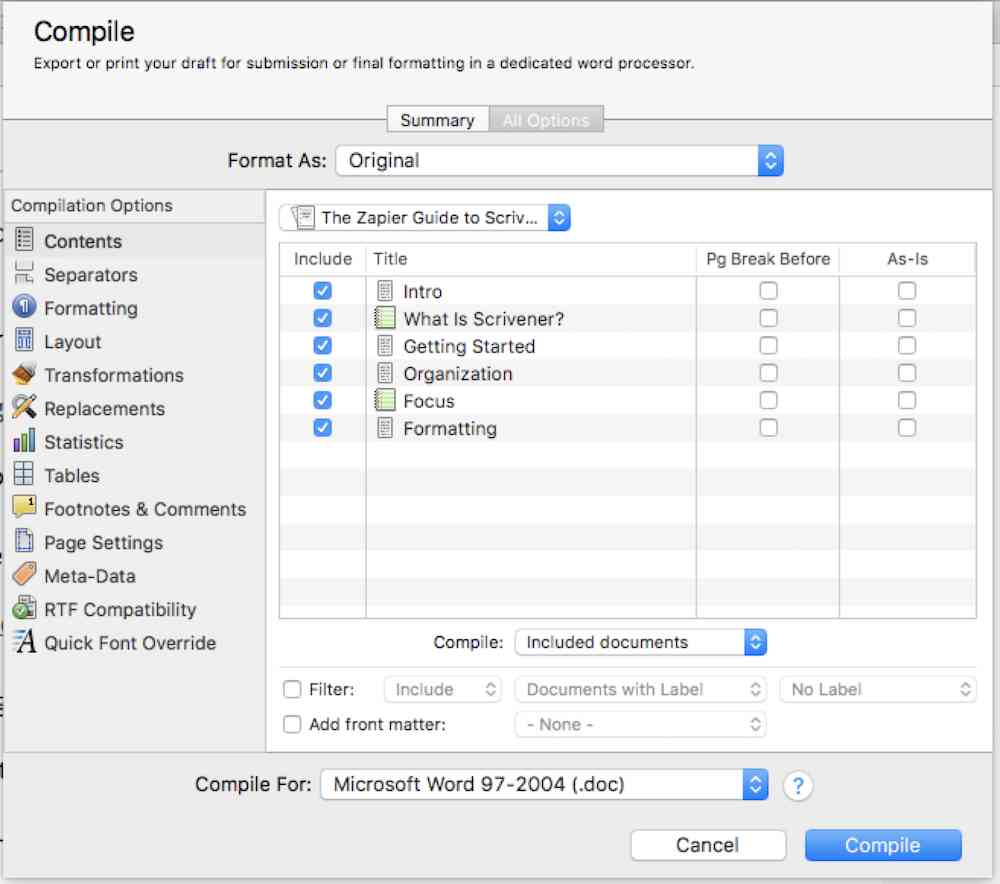Click the document icon beside Organization
1000x884 pixels.
pyautogui.click(x=385, y=373)
